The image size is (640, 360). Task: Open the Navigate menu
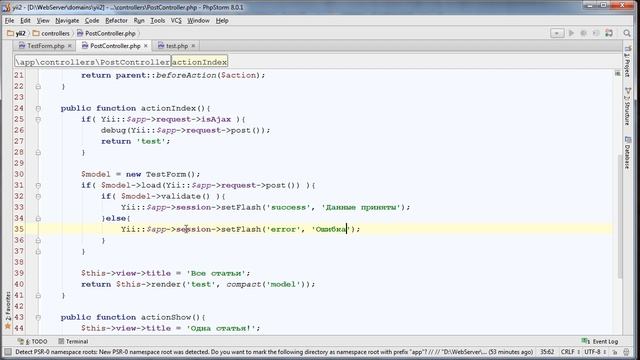67,20
